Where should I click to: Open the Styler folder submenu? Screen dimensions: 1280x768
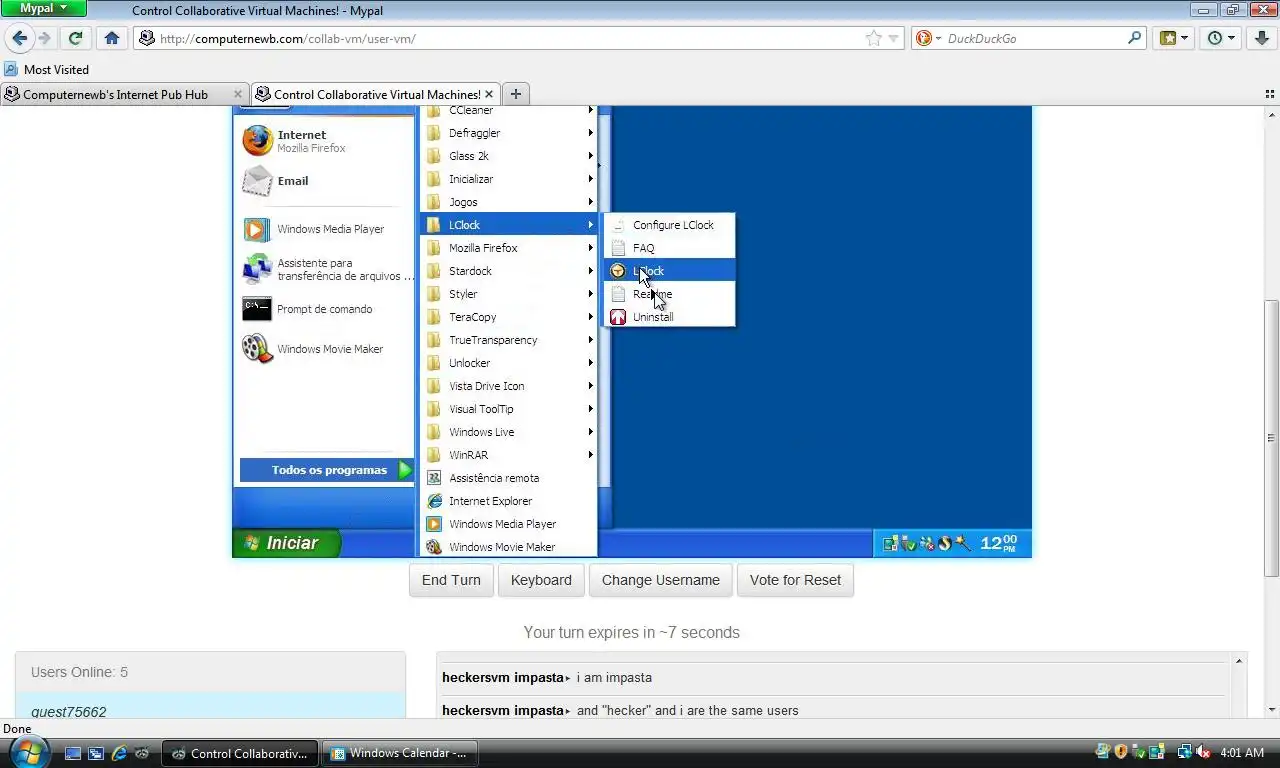pyautogui.click(x=508, y=294)
